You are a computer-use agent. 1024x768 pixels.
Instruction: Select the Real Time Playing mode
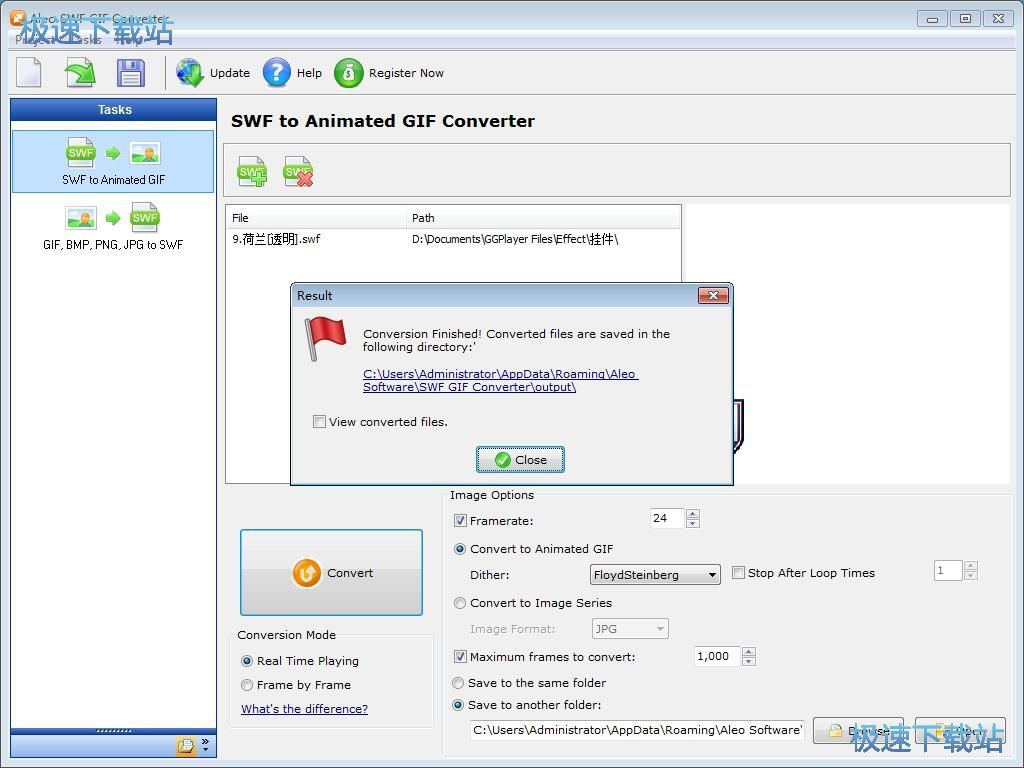(247, 661)
